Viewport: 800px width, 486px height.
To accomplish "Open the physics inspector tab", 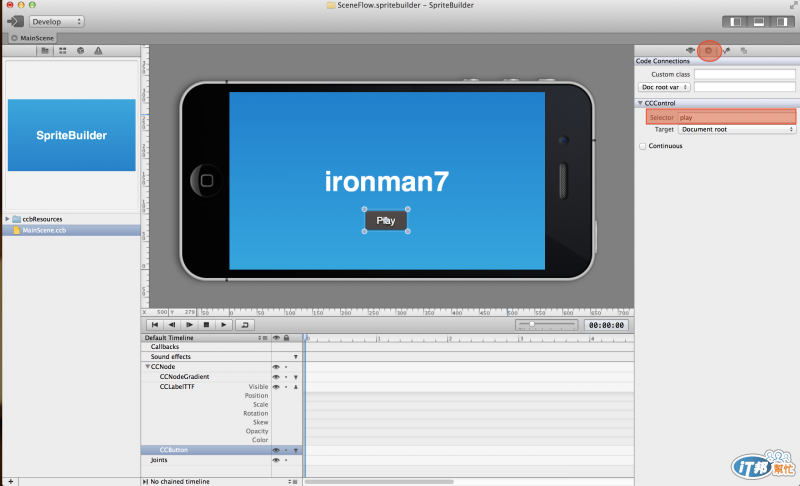I will point(726,50).
